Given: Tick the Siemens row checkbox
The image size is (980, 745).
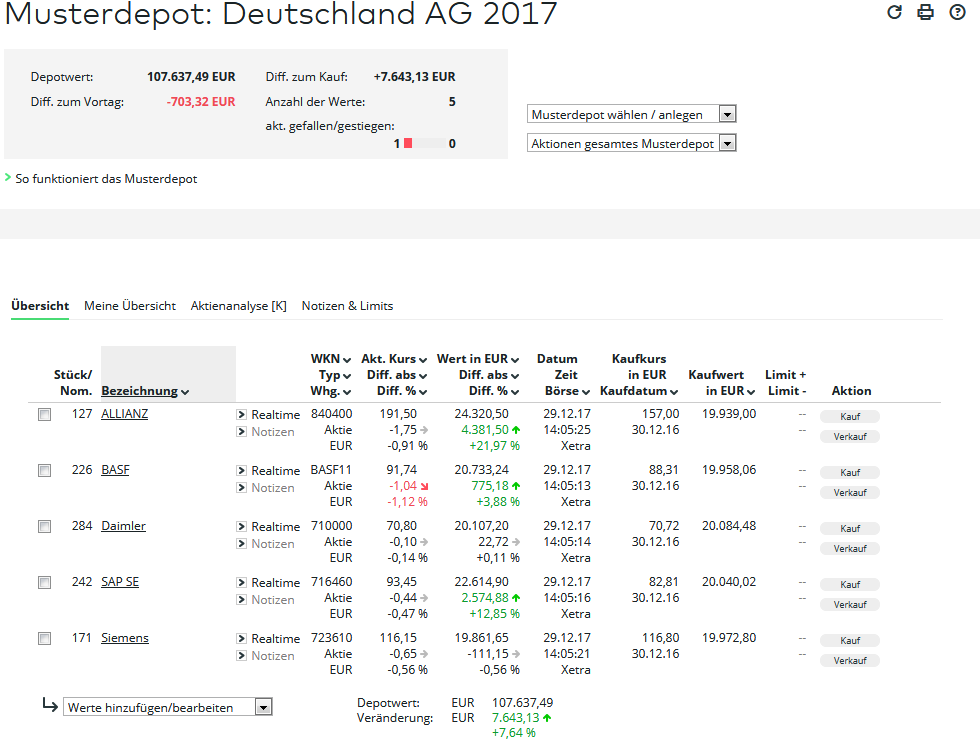Looking at the screenshot, I should [44, 638].
